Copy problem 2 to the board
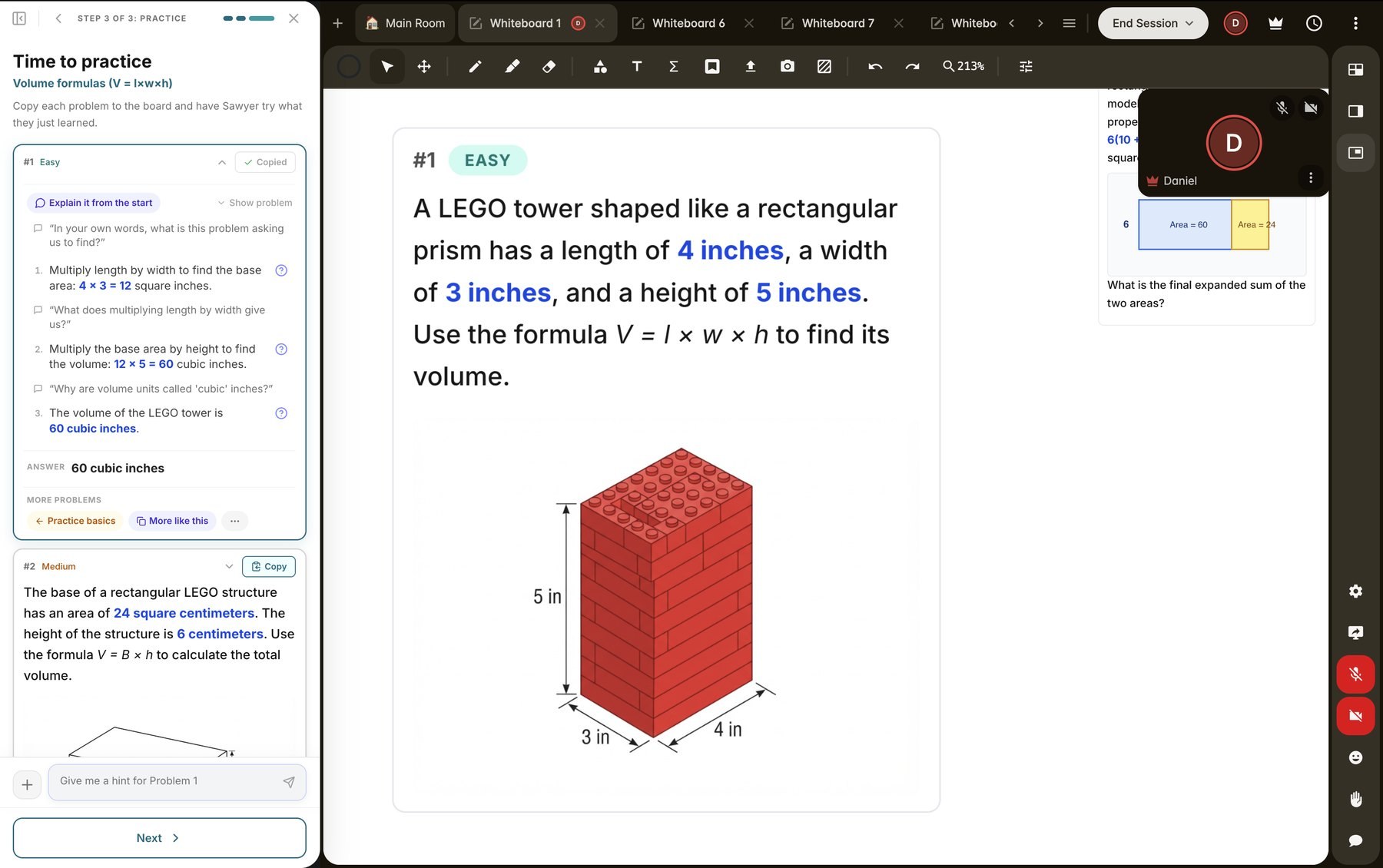 (x=269, y=566)
